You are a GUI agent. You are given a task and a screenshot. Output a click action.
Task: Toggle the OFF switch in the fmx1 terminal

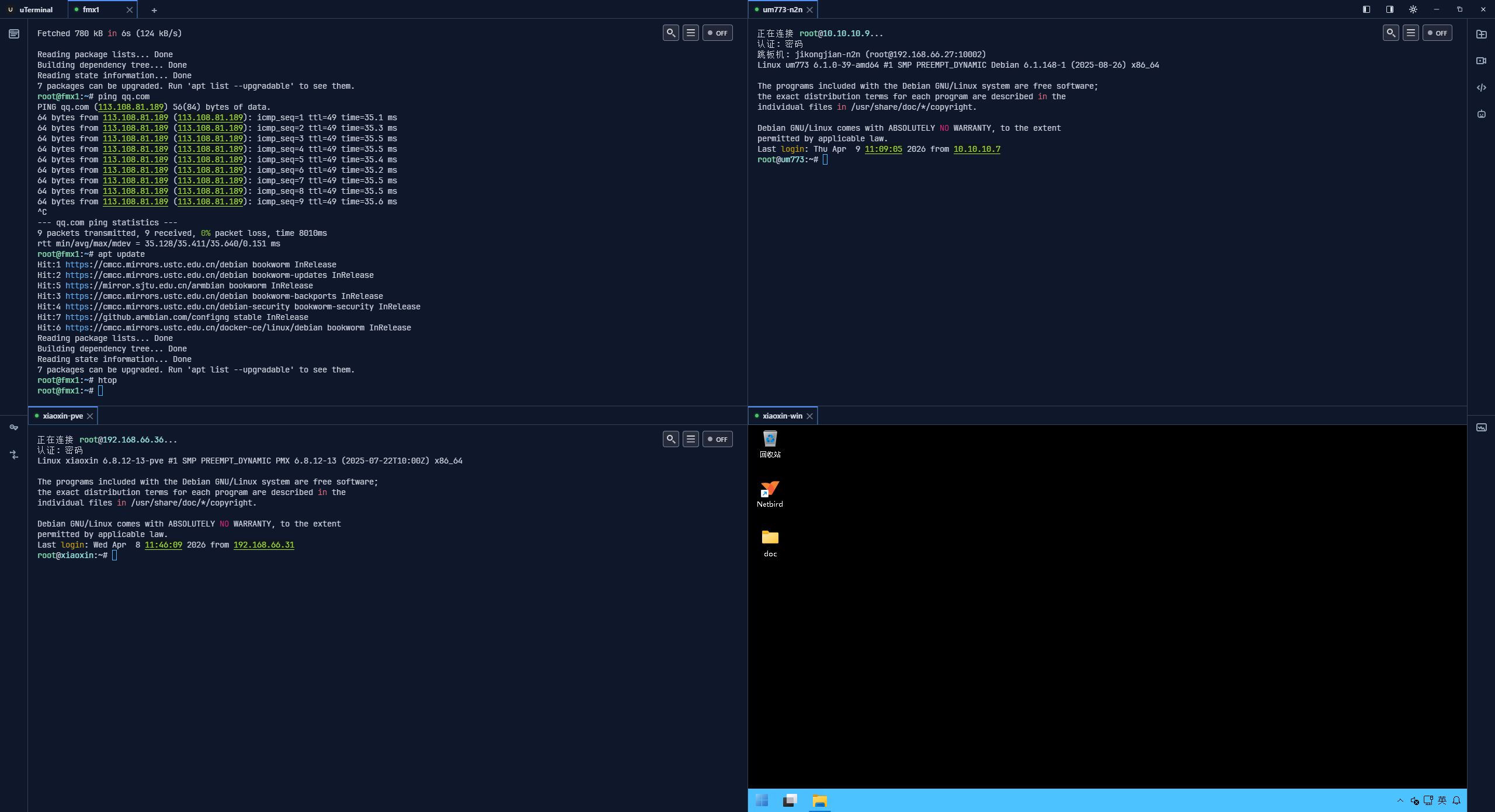[717, 33]
